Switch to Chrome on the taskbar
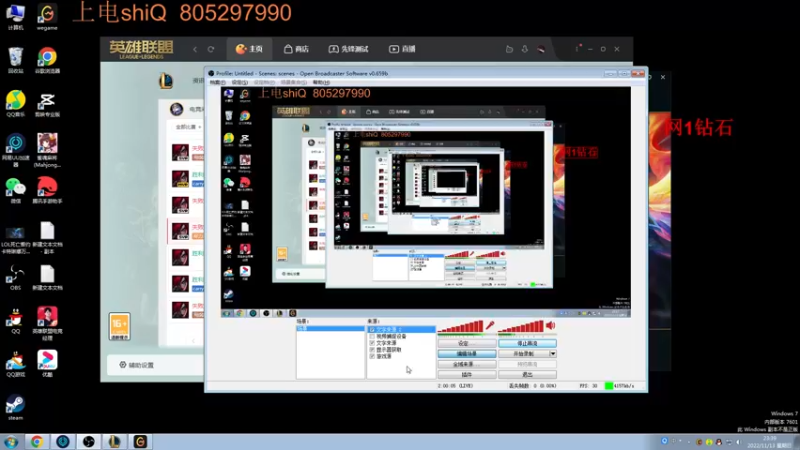 37,442
